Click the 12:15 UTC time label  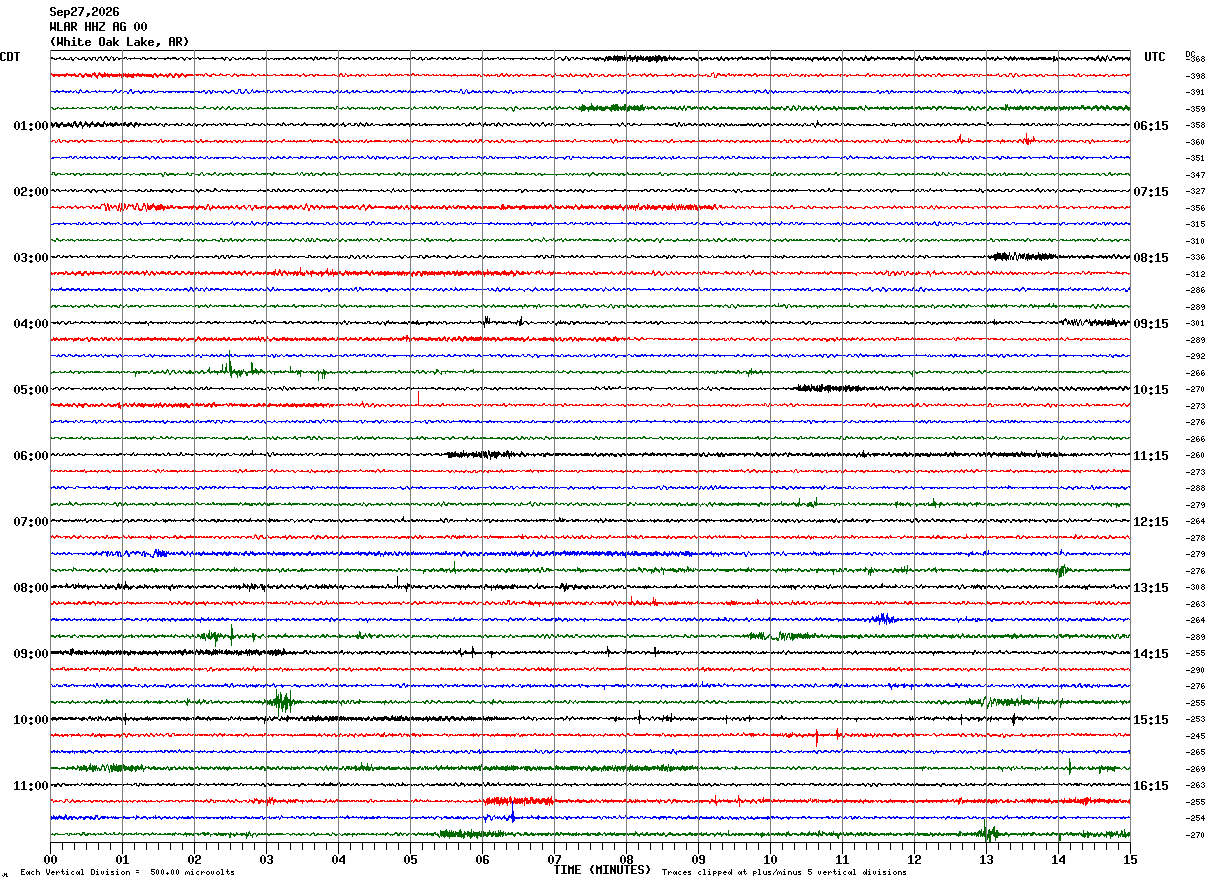click(1151, 522)
